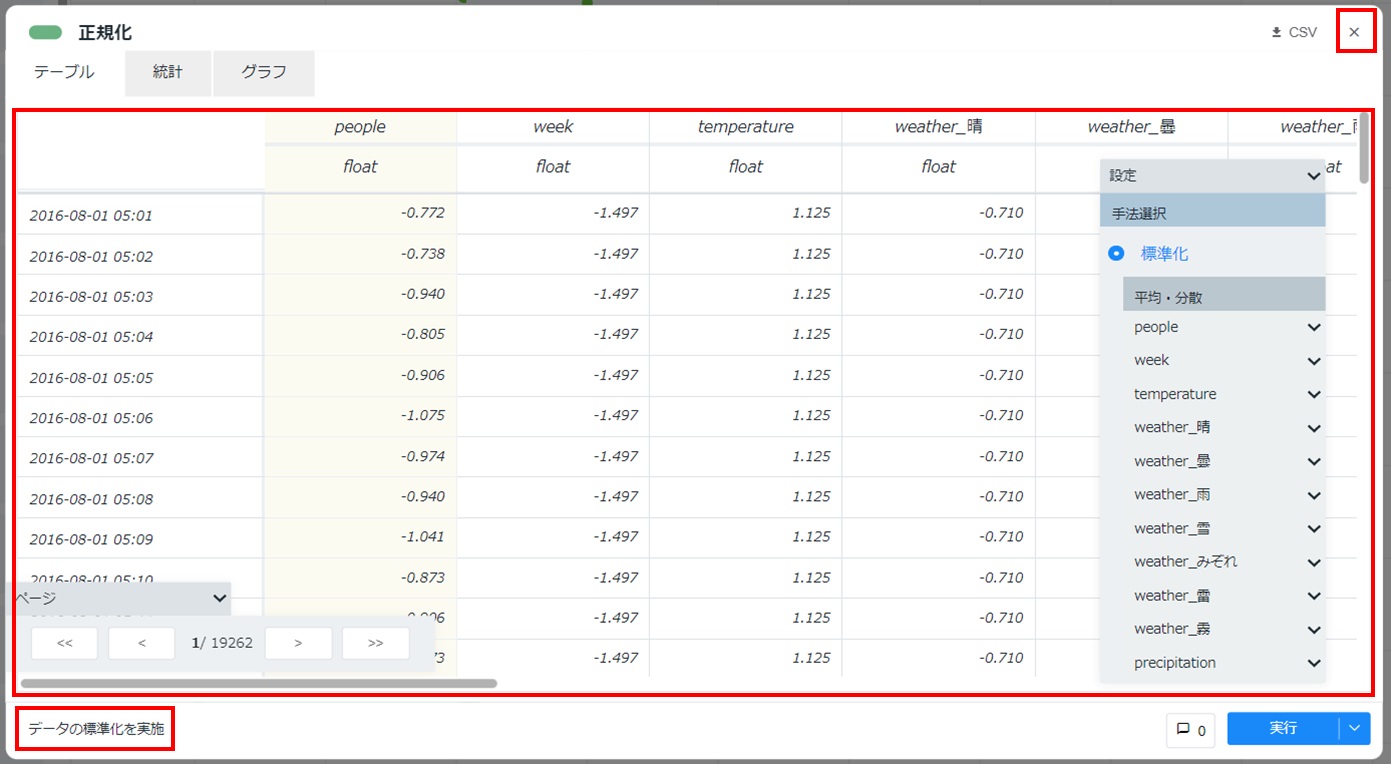The width and height of the screenshot is (1391, 764).
Task: Switch to the 統計 tab
Action: (168, 72)
